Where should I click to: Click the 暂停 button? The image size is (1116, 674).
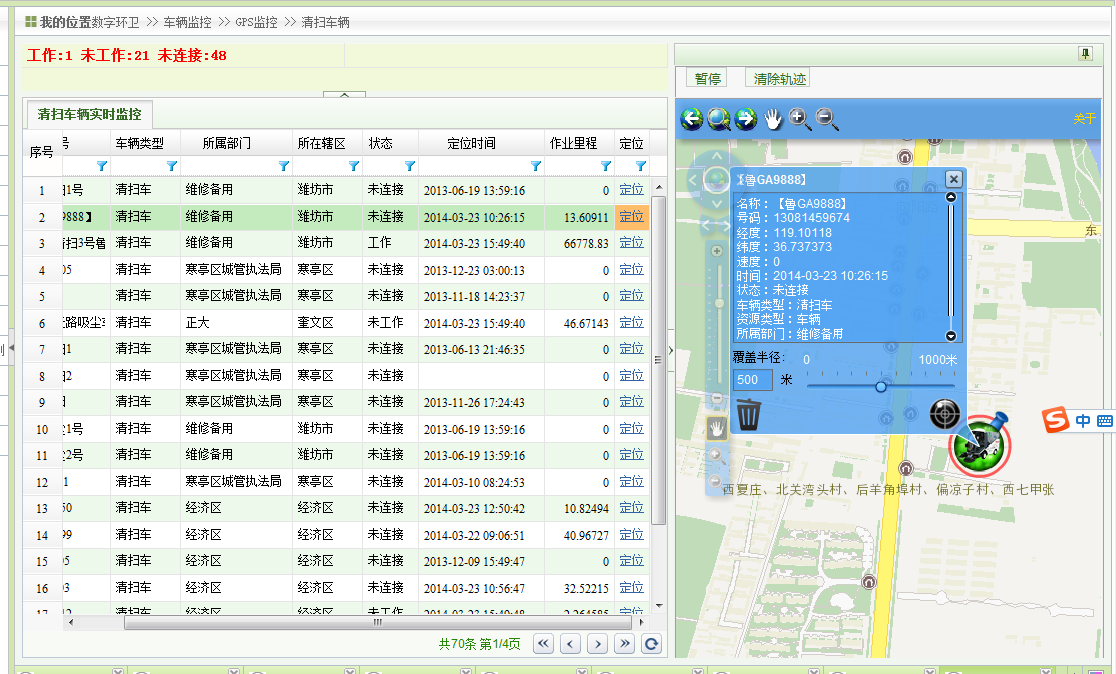pyautogui.click(x=708, y=79)
